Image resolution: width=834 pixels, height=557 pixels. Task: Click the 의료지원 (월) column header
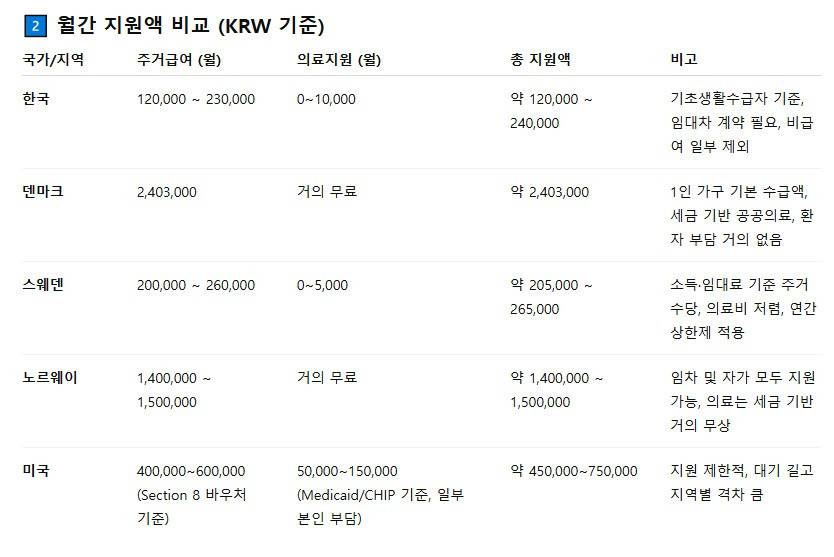(x=339, y=59)
